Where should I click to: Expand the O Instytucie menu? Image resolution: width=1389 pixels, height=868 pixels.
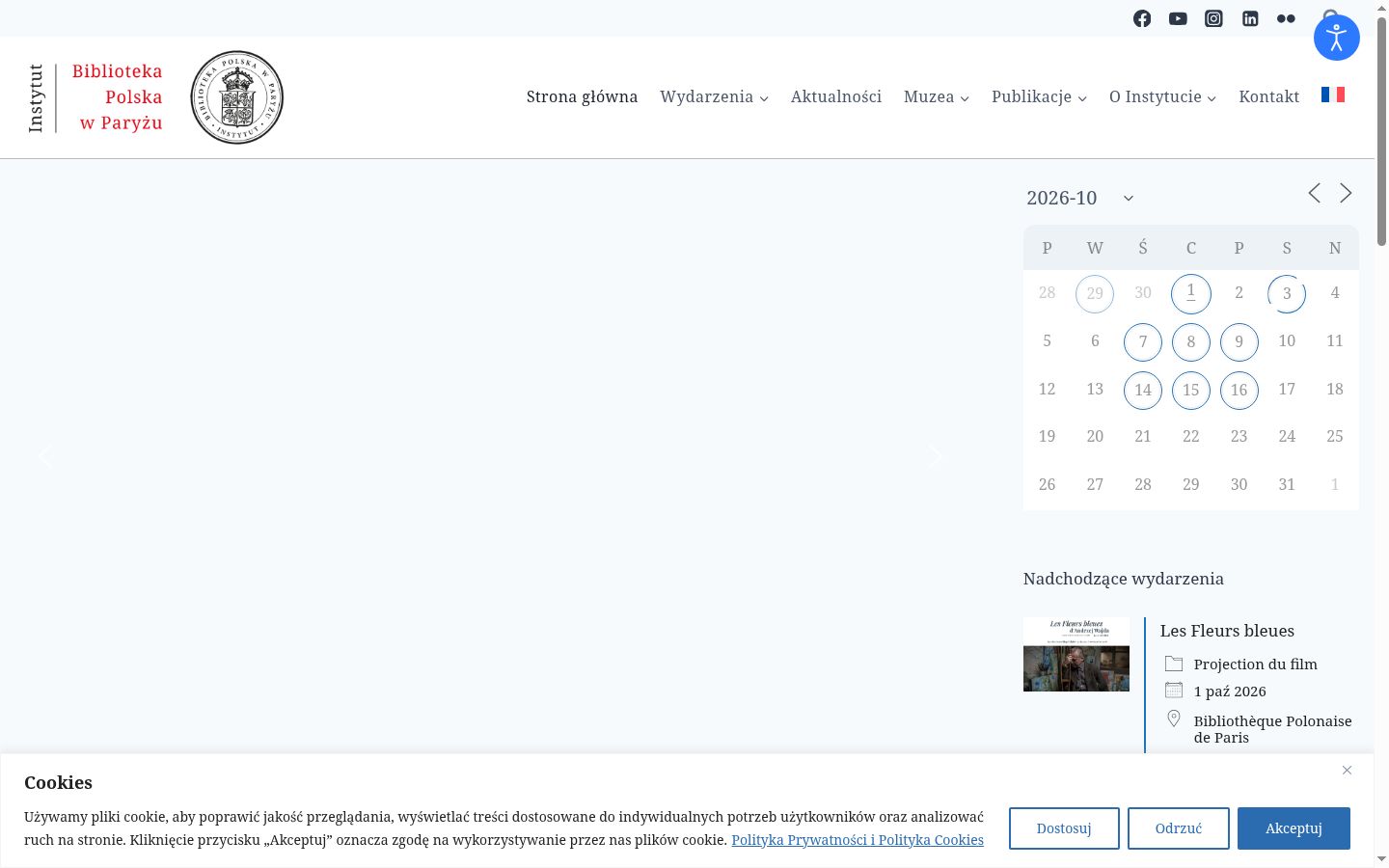[1163, 96]
